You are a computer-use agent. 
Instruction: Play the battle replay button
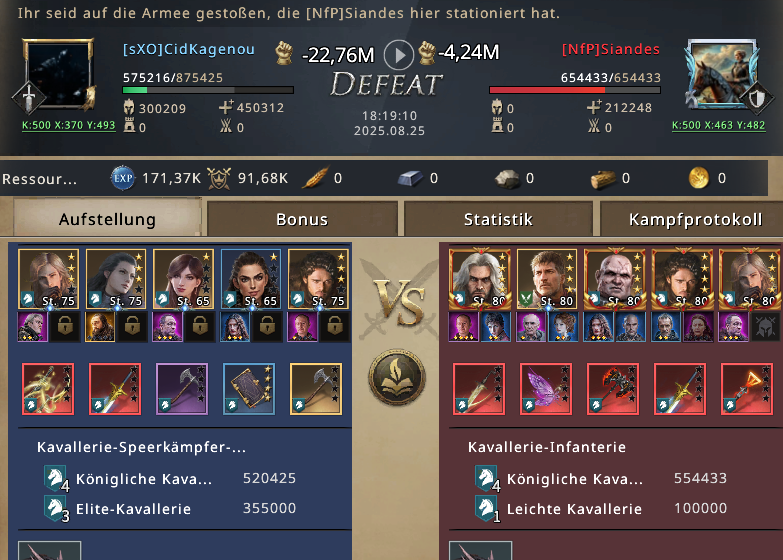pos(398,55)
